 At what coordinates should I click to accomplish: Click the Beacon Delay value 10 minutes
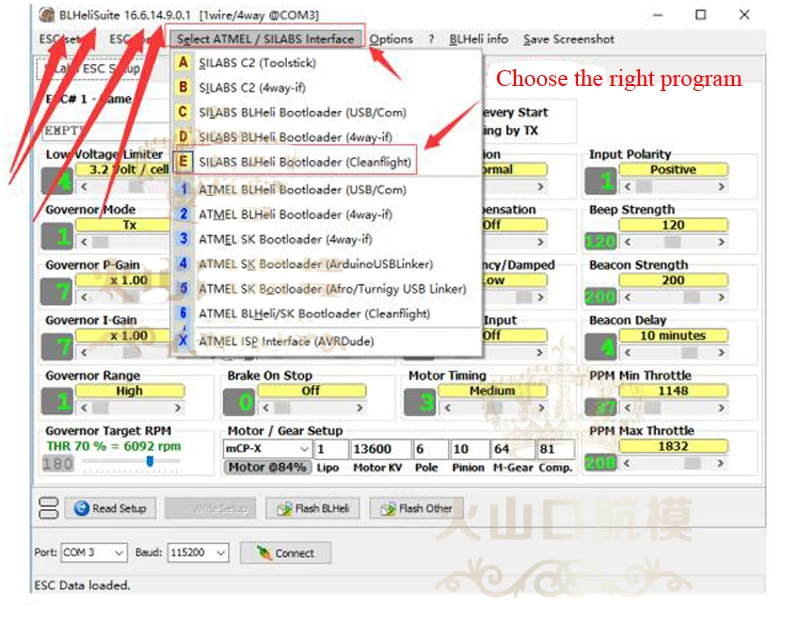point(673,336)
